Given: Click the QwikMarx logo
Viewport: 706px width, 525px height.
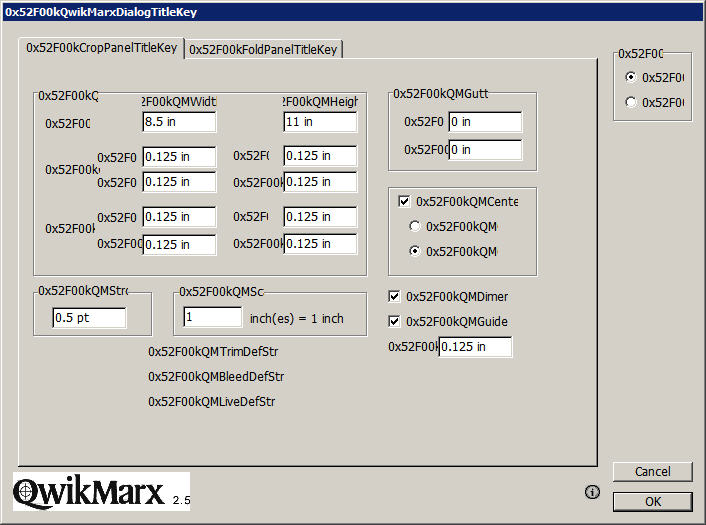Looking at the screenshot, I should 101,492.
